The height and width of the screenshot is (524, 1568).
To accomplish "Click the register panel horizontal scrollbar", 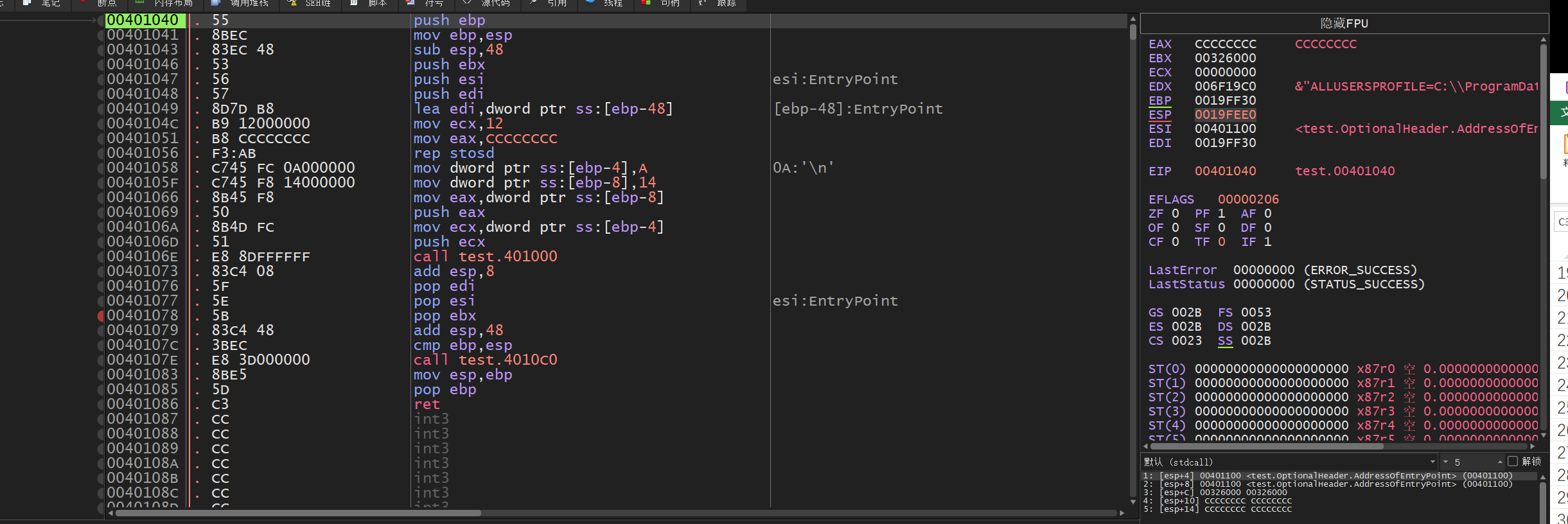I will (x=1339, y=446).
